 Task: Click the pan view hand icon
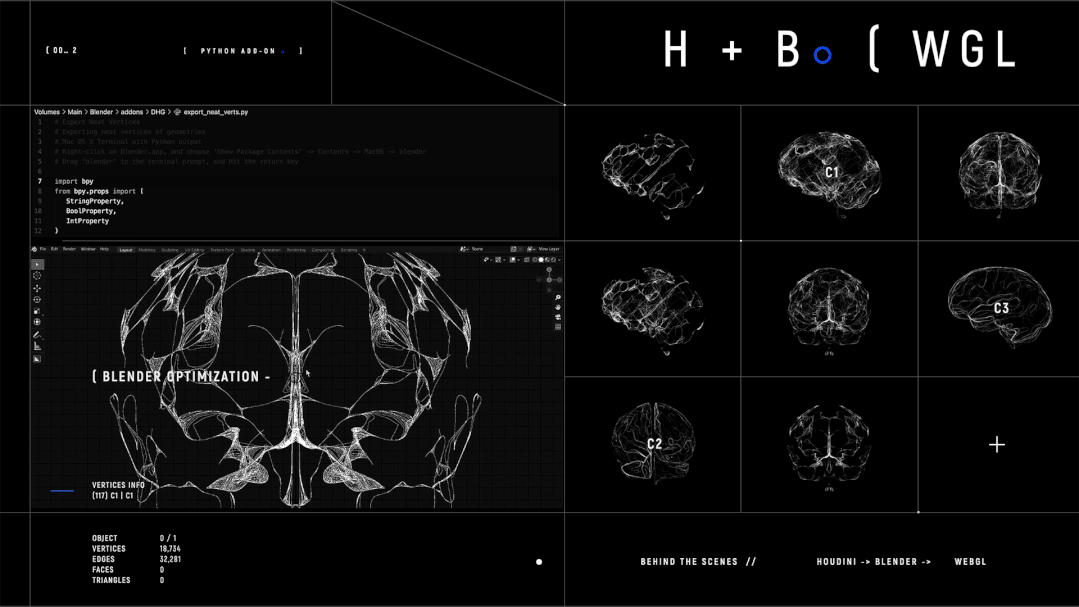[558, 307]
